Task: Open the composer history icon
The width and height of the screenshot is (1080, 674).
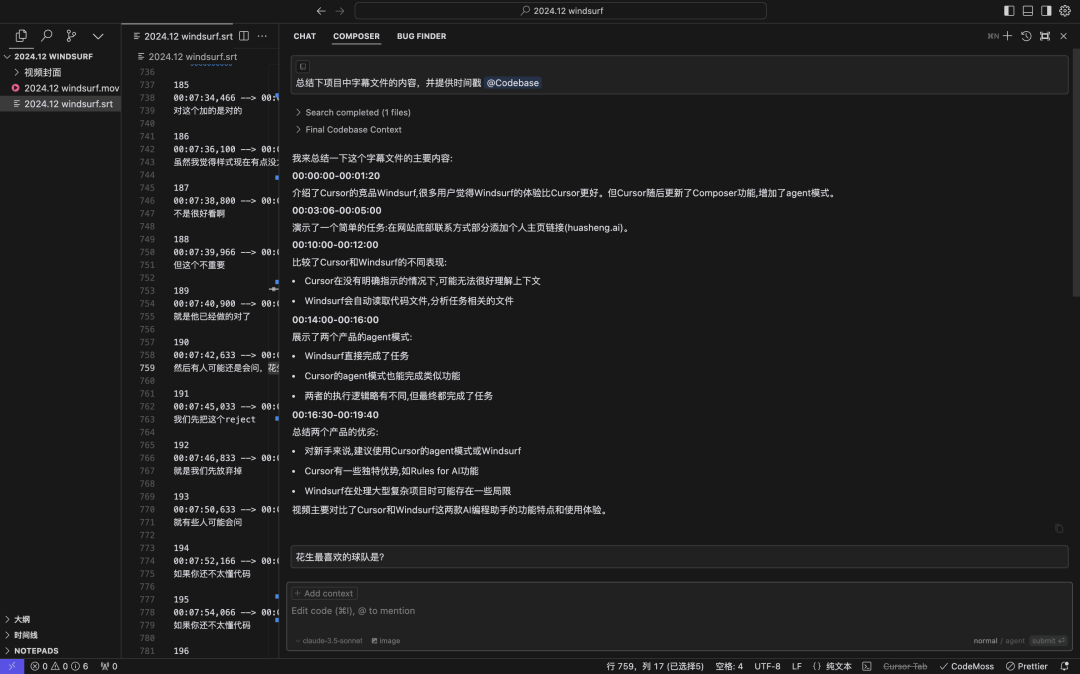Action: pos(1026,36)
